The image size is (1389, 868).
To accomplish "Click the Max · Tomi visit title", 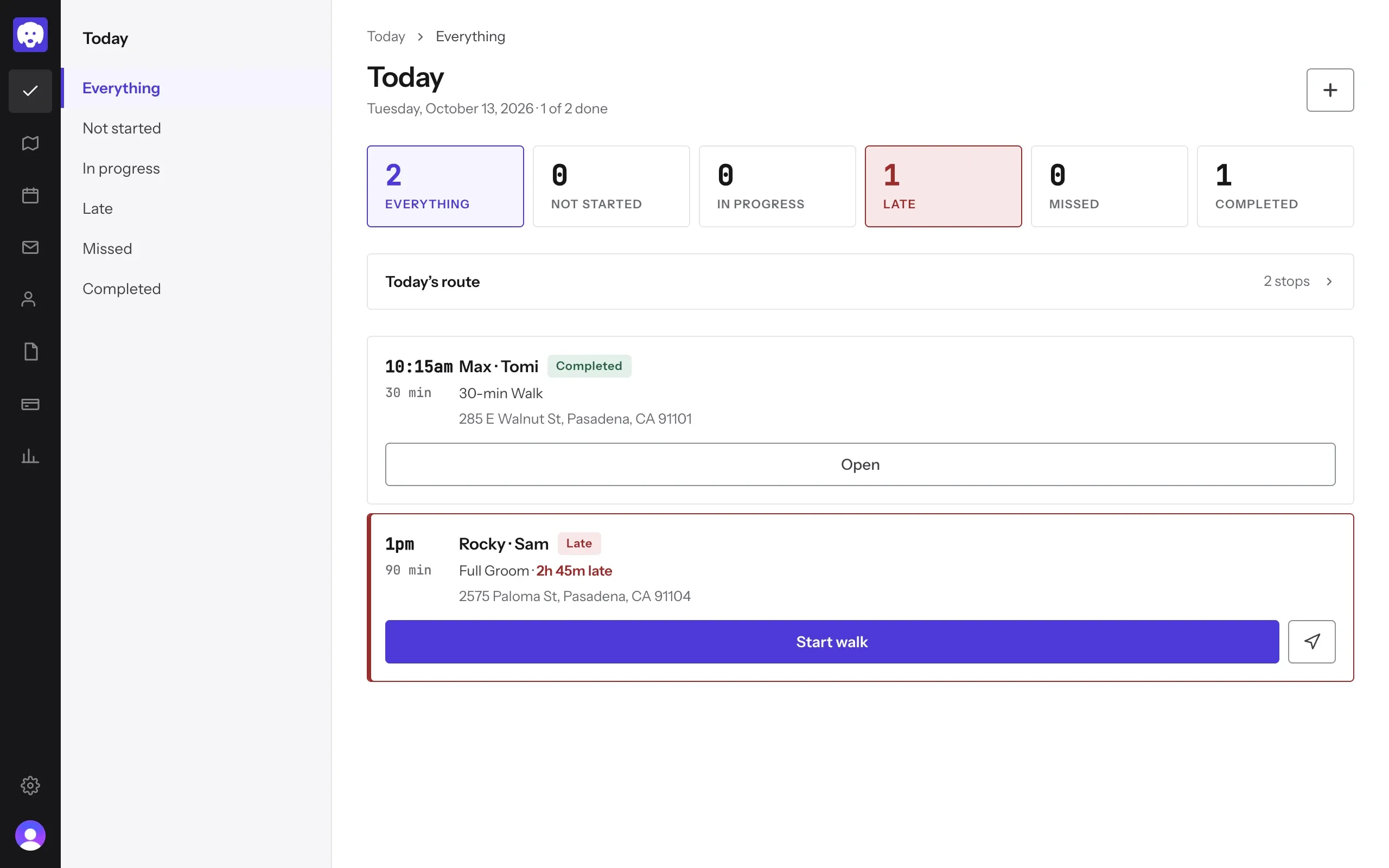I will 498,366.
